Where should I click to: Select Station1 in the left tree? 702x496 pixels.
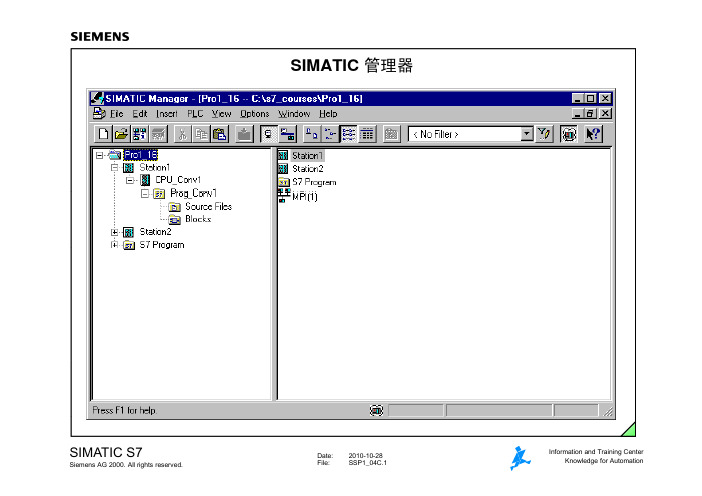(154, 168)
